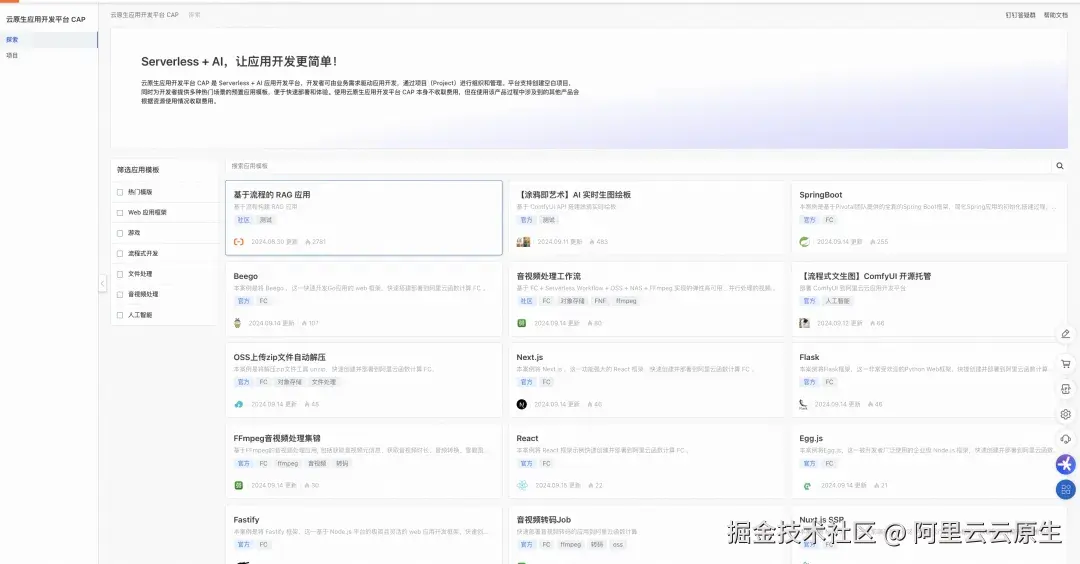The image size is (1080, 564).
Task: Check the Web 应用框架 filter checkbox
Action: (x=120, y=213)
